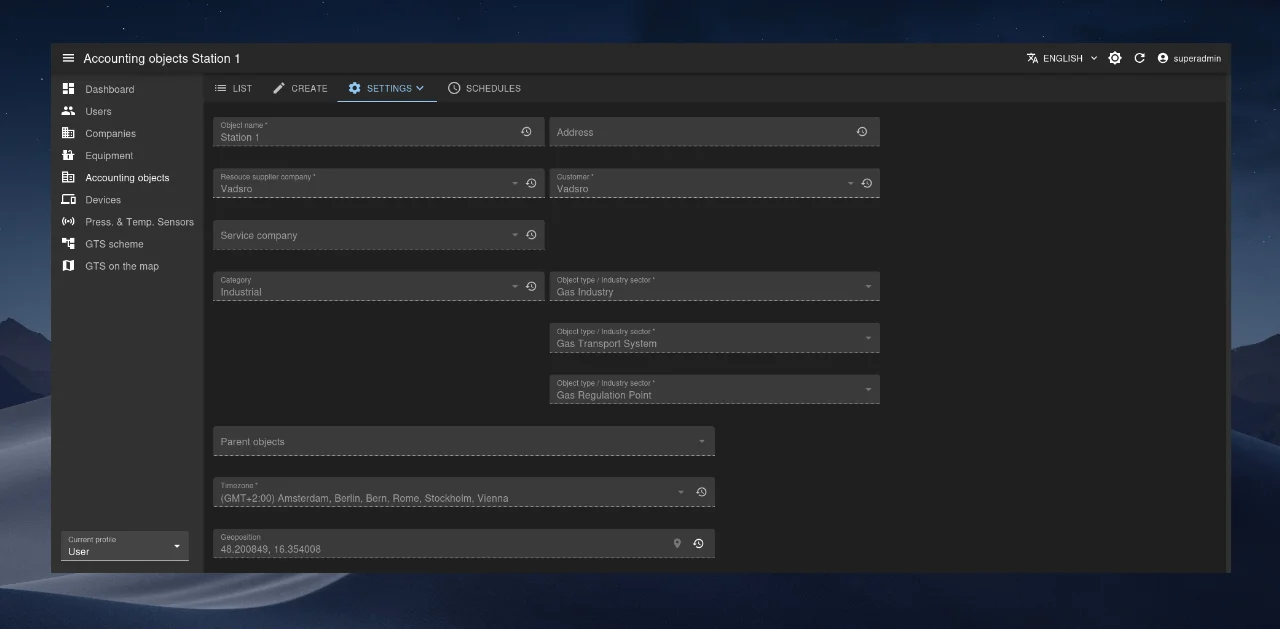Open the gear settings icon in header

tap(1115, 59)
